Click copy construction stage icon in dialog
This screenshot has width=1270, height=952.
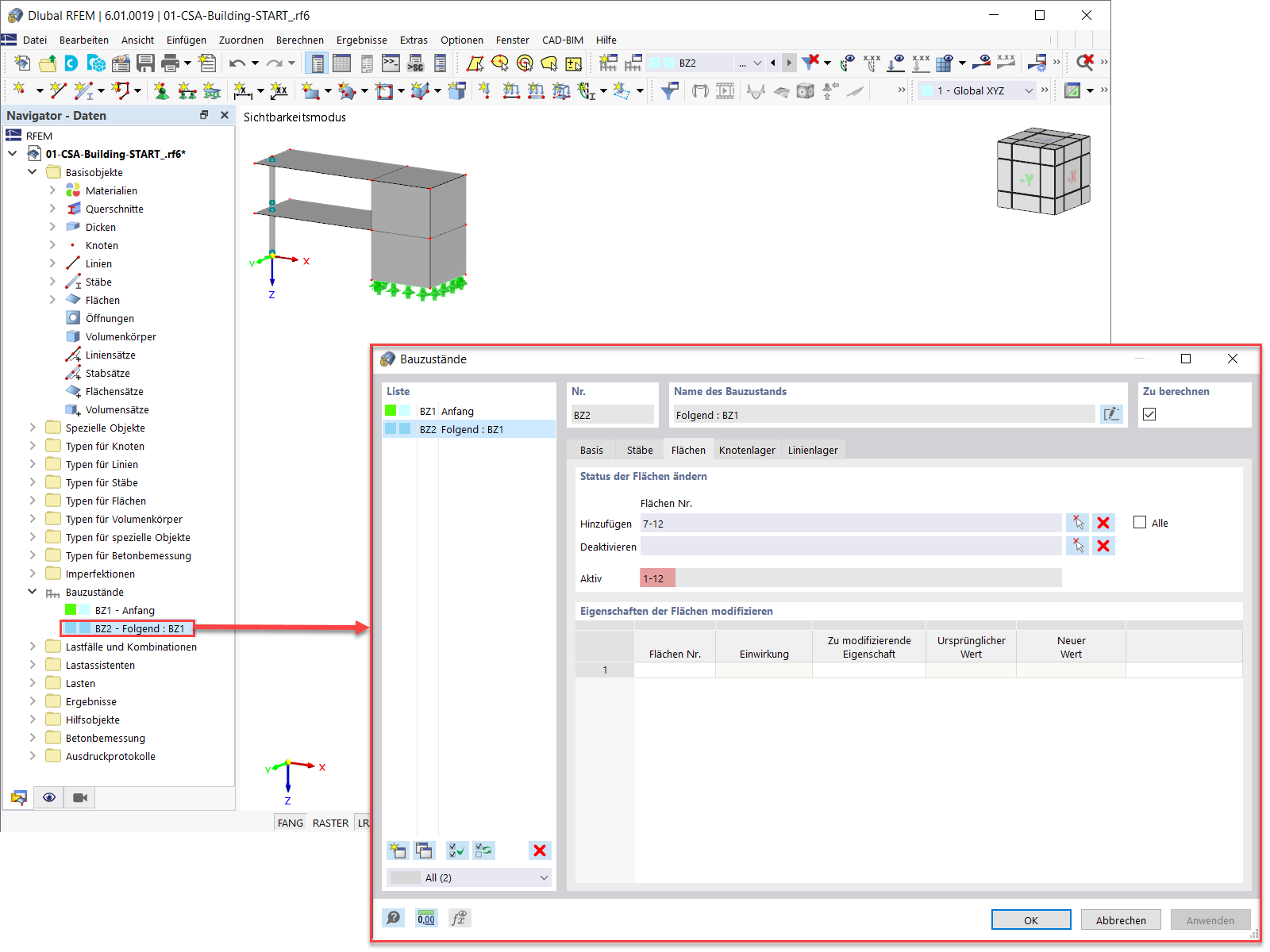(425, 850)
